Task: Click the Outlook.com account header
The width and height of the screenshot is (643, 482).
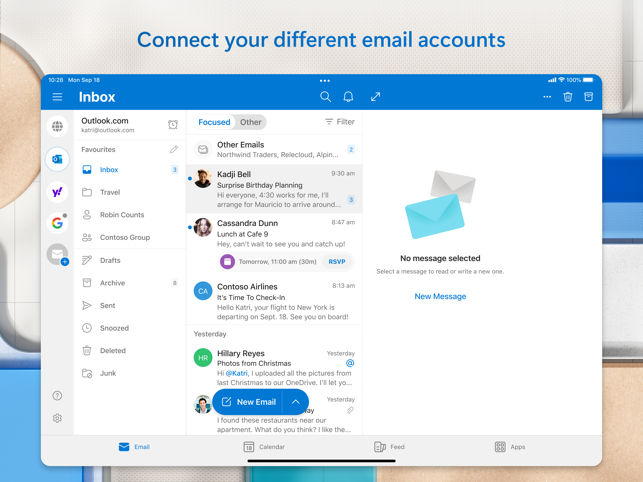Action: click(130, 125)
